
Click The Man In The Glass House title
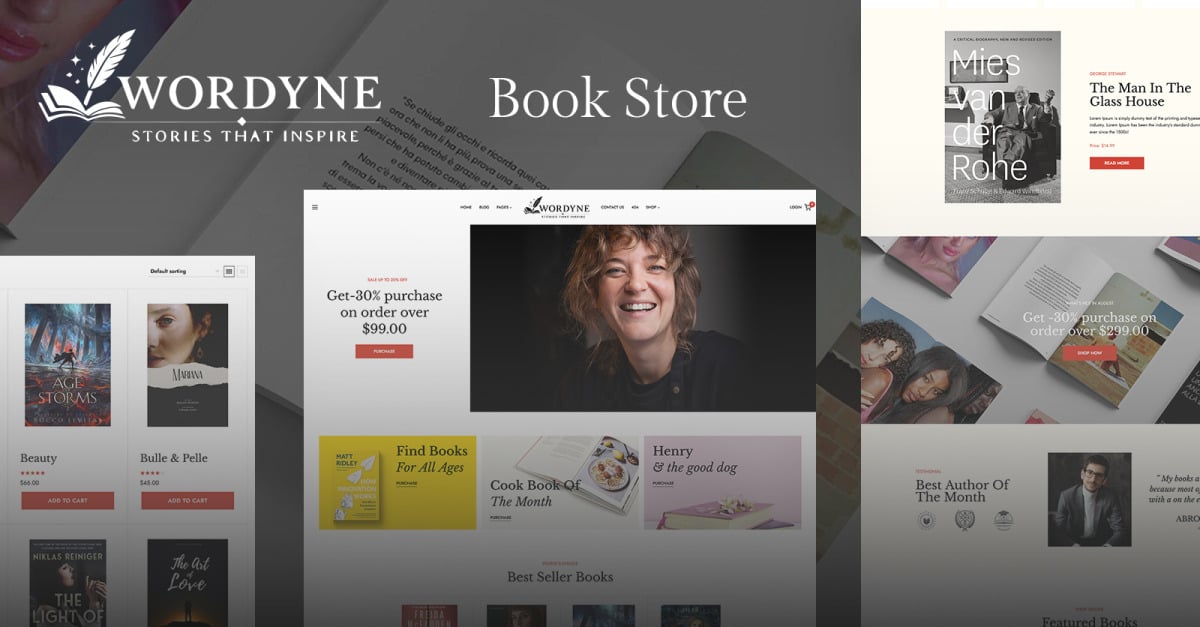(x=1140, y=95)
